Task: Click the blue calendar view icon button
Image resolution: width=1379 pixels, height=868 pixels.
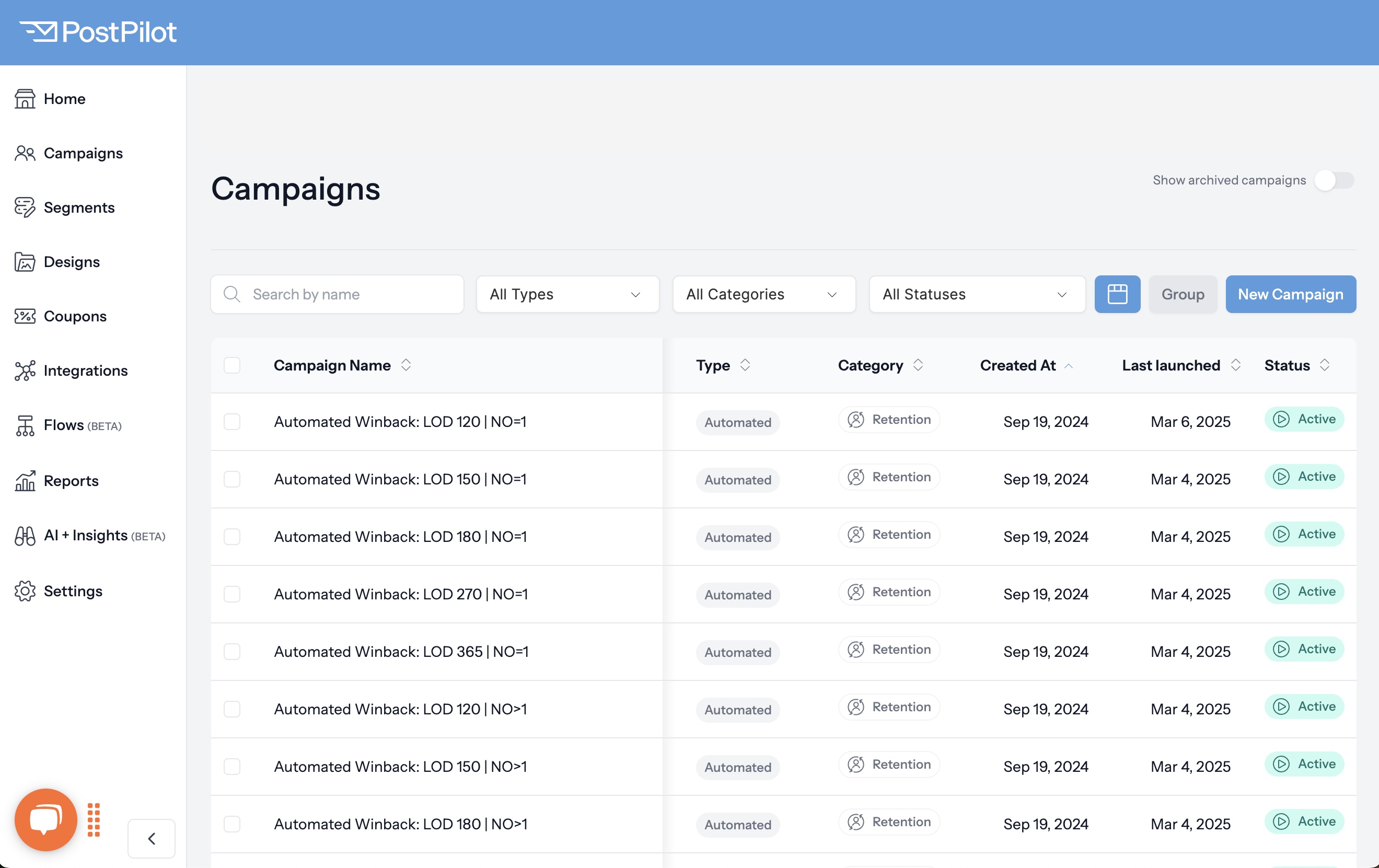Action: point(1117,294)
